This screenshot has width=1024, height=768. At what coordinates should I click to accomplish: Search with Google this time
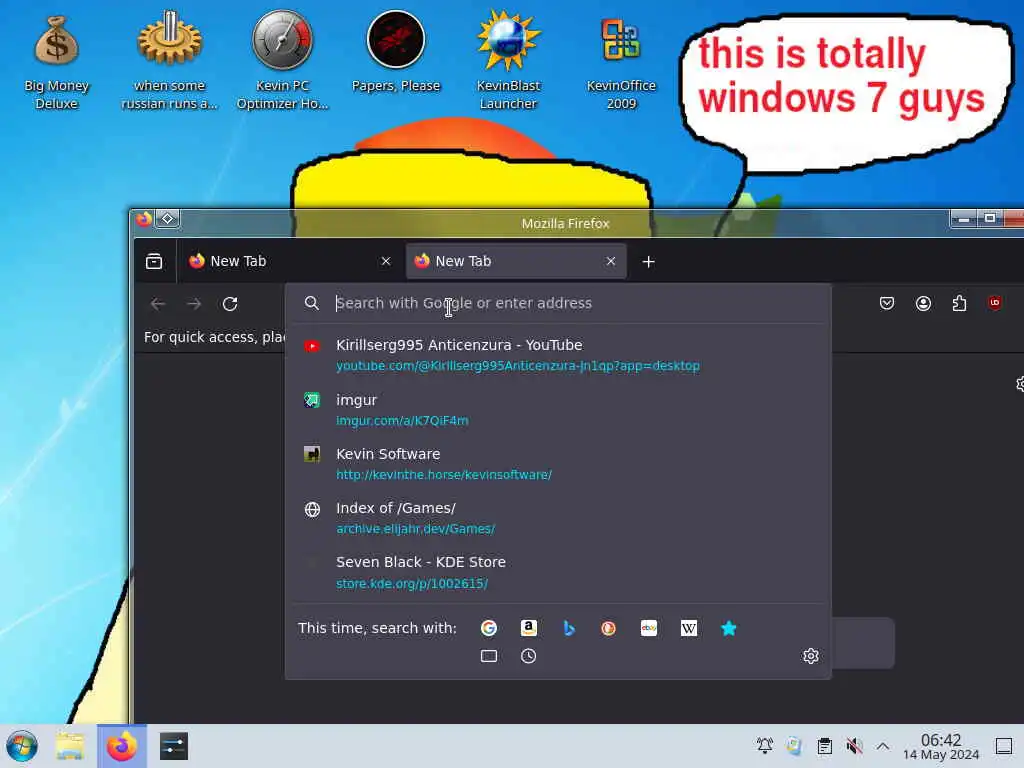coord(488,628)
